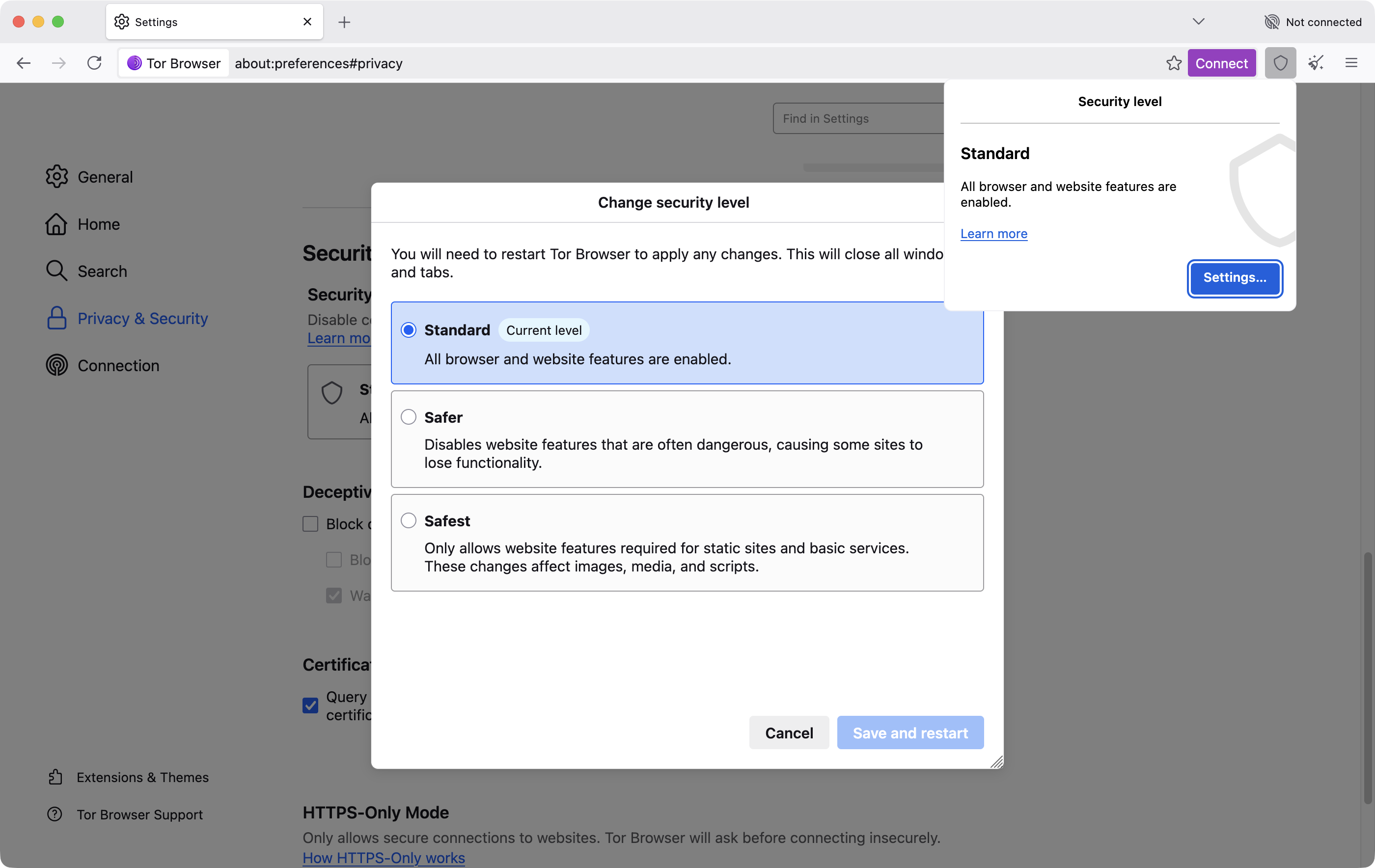Open Learn more link in security popup
Screen dimensions: 1375x868
coord(993,234)
